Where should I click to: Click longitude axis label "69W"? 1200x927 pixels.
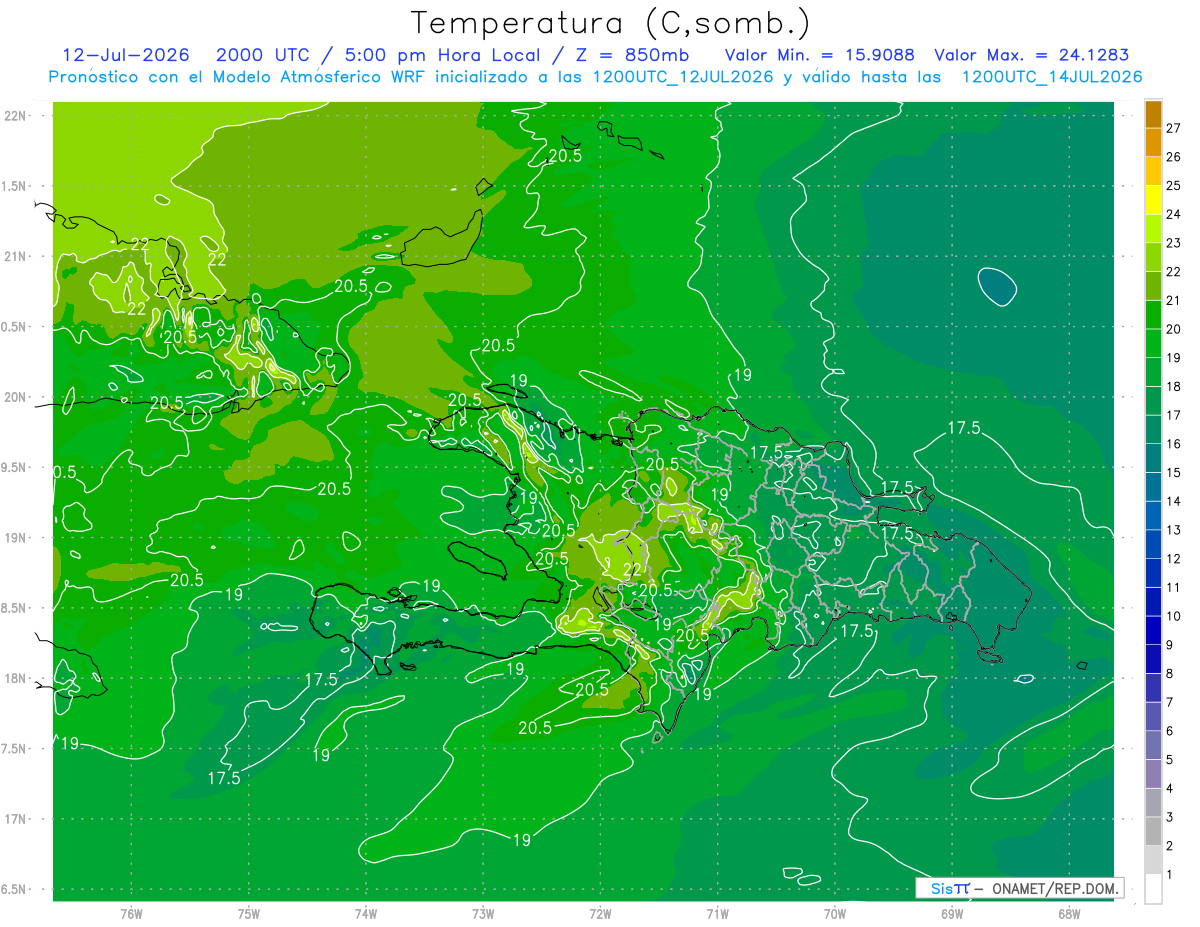click(952, 913)
